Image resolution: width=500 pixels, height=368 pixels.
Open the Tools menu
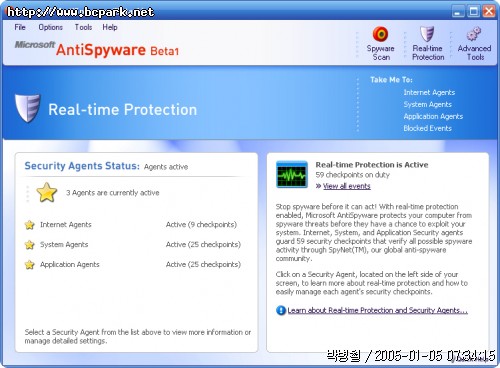(83, 27)
